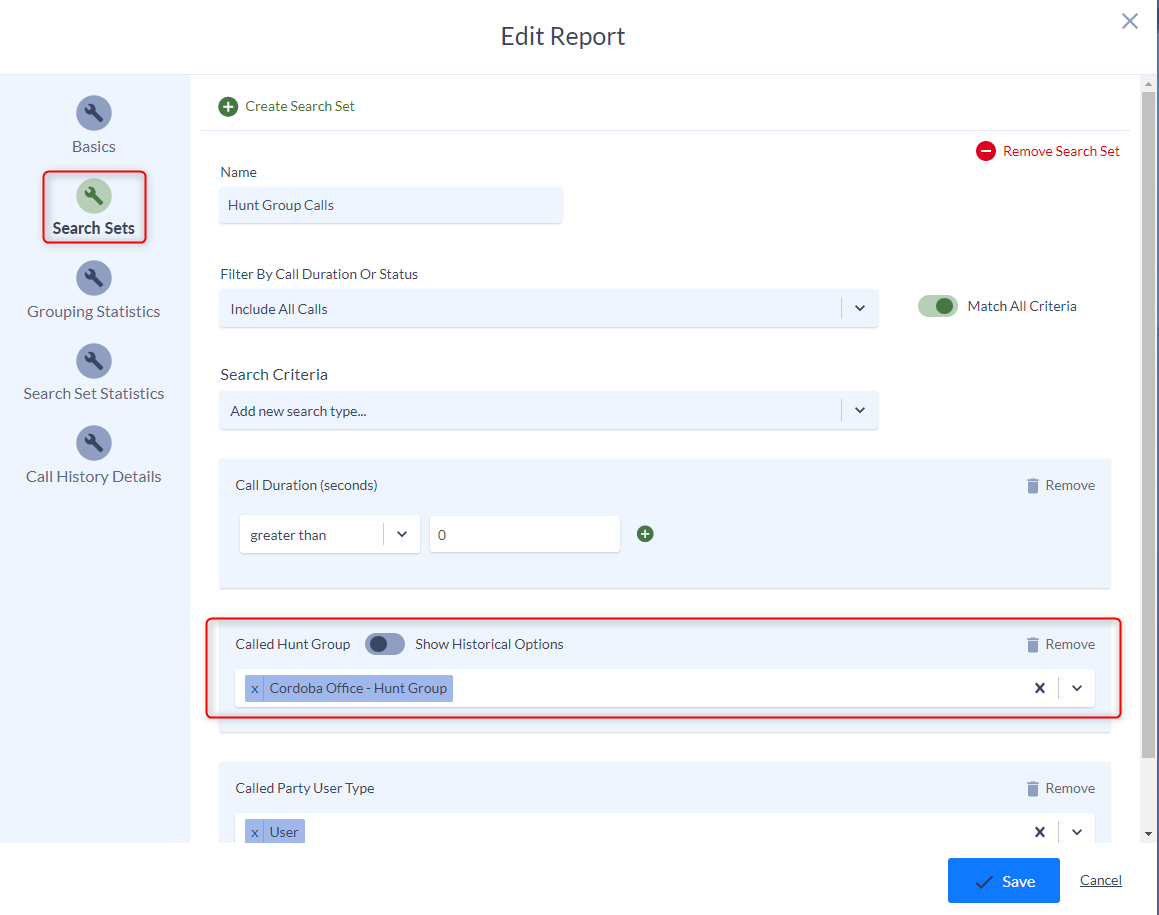Disable the Match All Criteria toggle

[x=937, y=306]
